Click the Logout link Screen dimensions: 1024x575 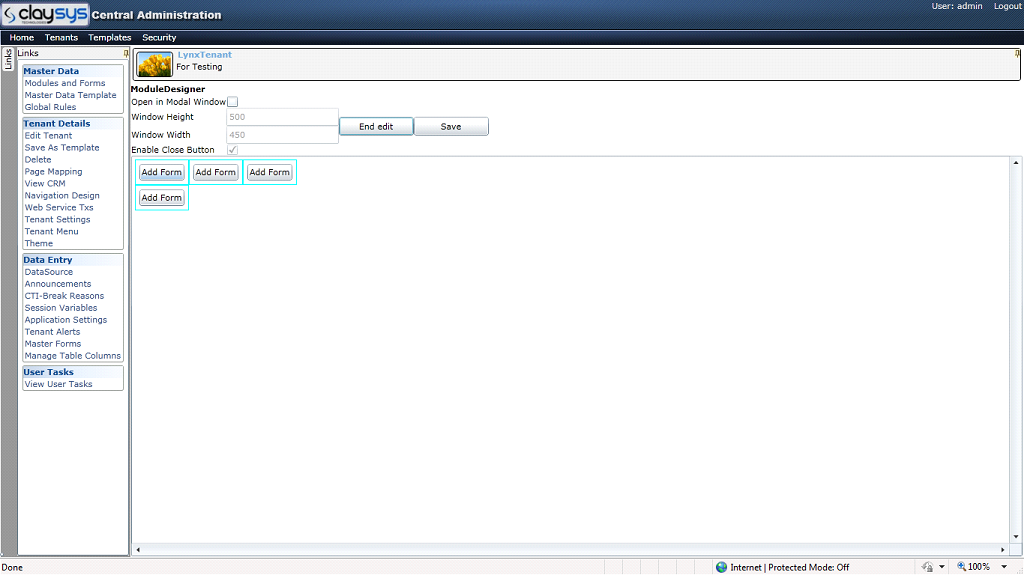tap(1008, 6)
